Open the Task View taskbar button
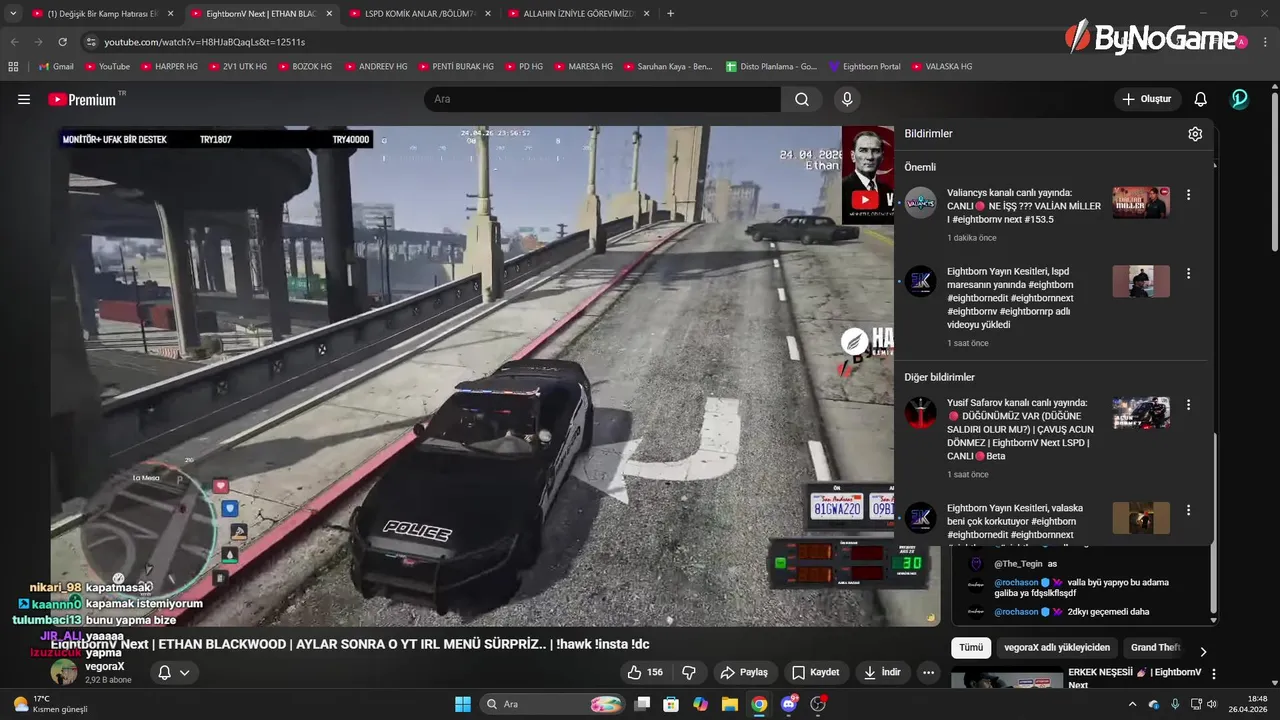Screen dimensions: 1280x720 pyautogui.click(x=643, y=704)
